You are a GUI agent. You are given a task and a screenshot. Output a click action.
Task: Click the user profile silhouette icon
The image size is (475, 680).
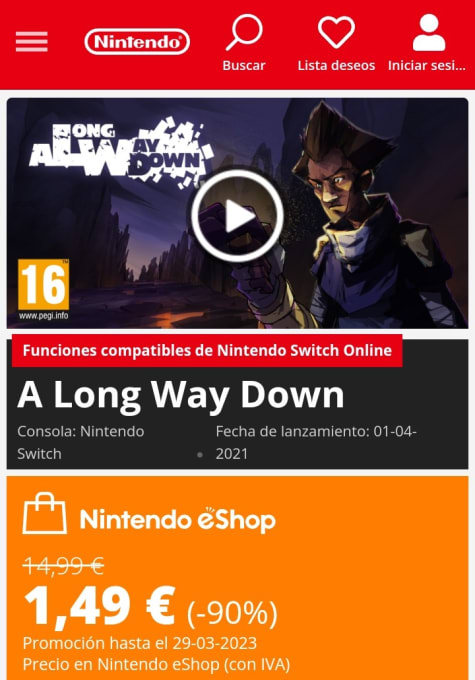tap(429, 32)
